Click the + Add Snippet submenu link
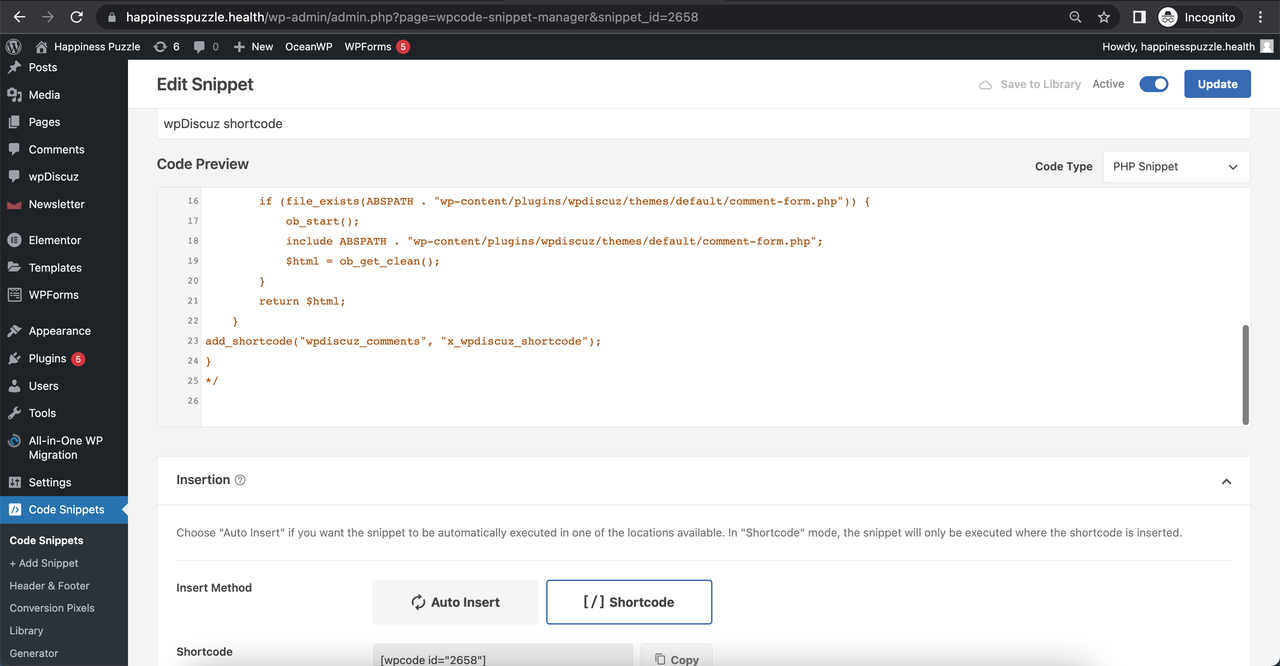1280x666 pixels. (x=44, y=563)
